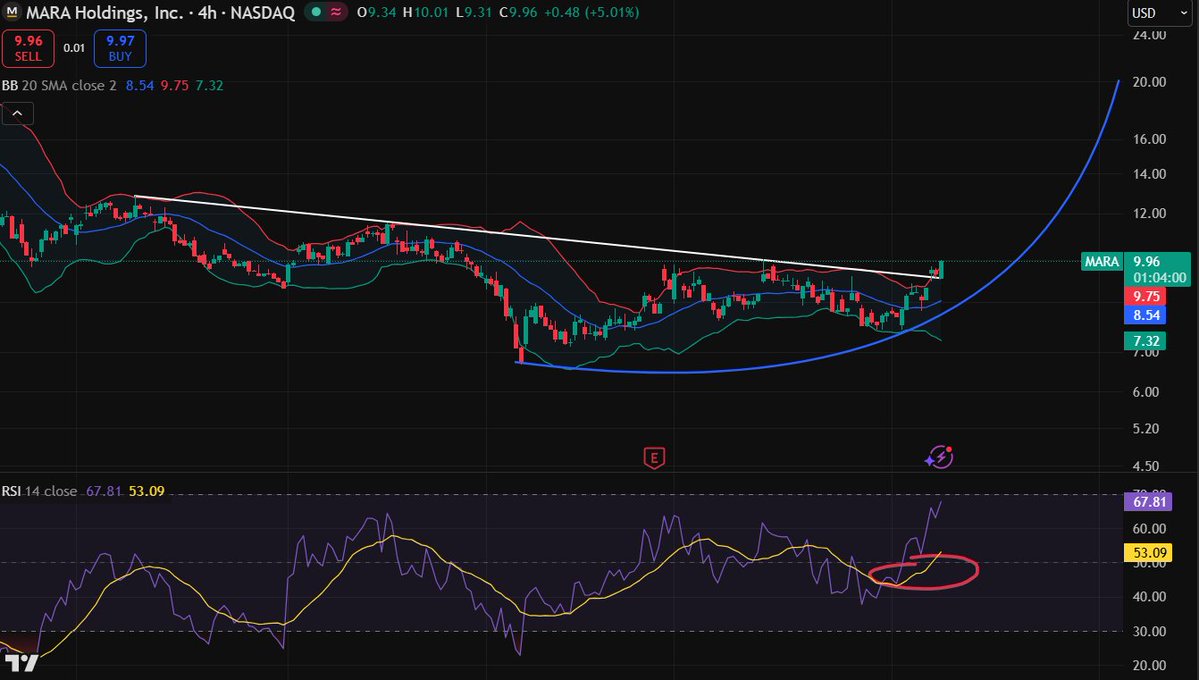Viewport: 1199px width, 680px height.
Task: Click the spread value 0.01
Action: 74,48
